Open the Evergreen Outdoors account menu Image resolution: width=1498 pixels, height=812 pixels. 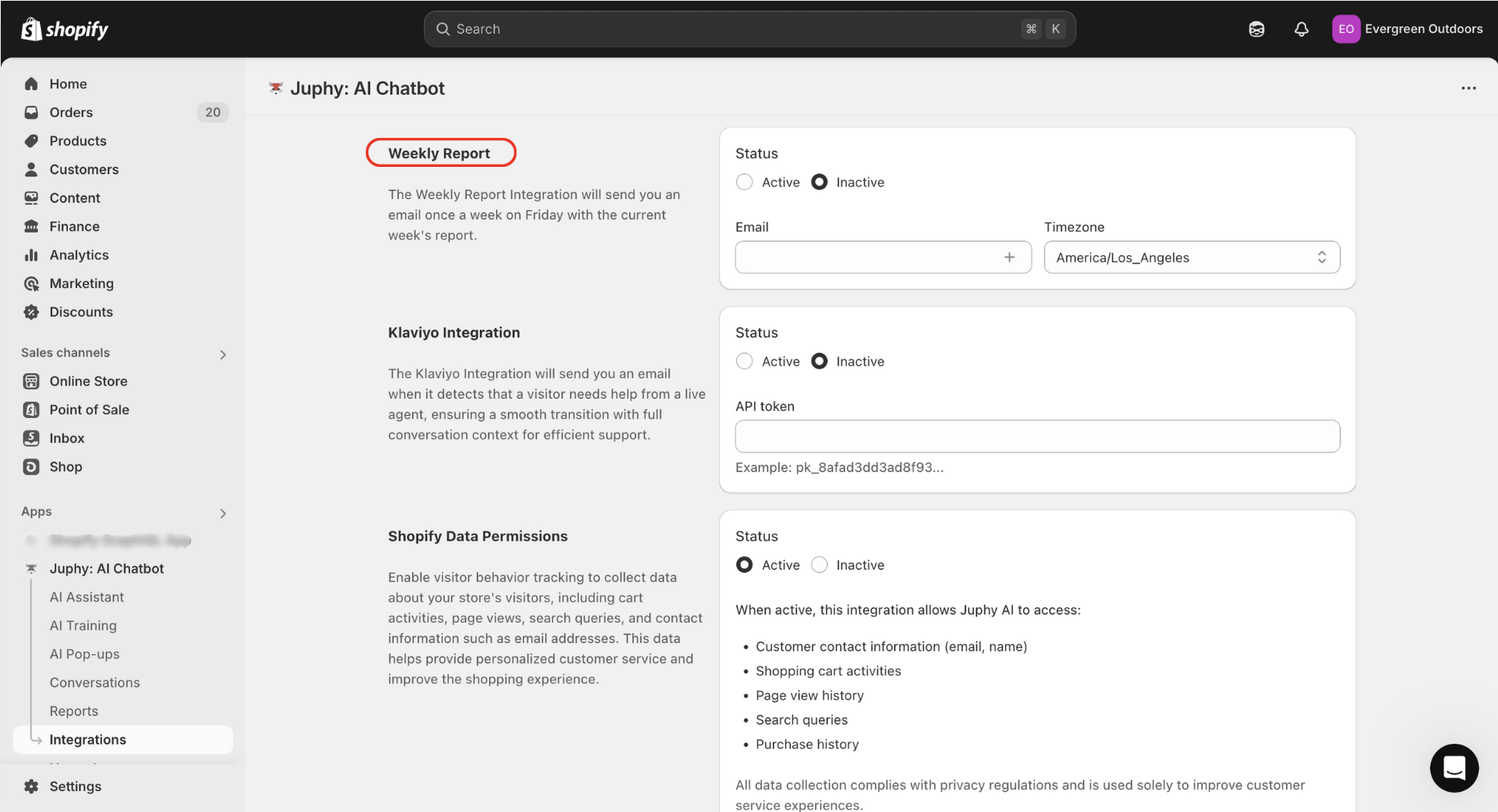click(x=1407, y=29)
